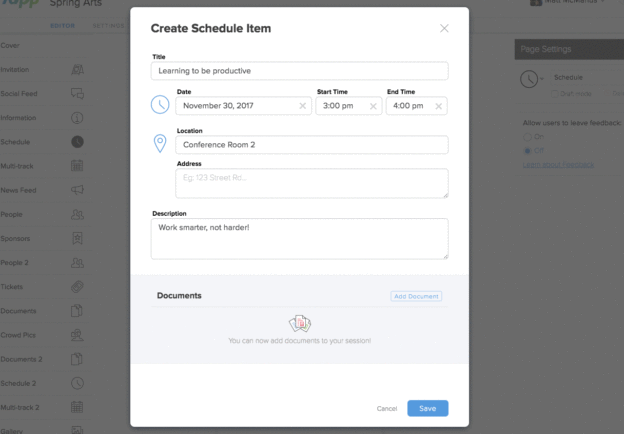
Task: Toggle the Draft mode checkbox
Action: (554, 94)
